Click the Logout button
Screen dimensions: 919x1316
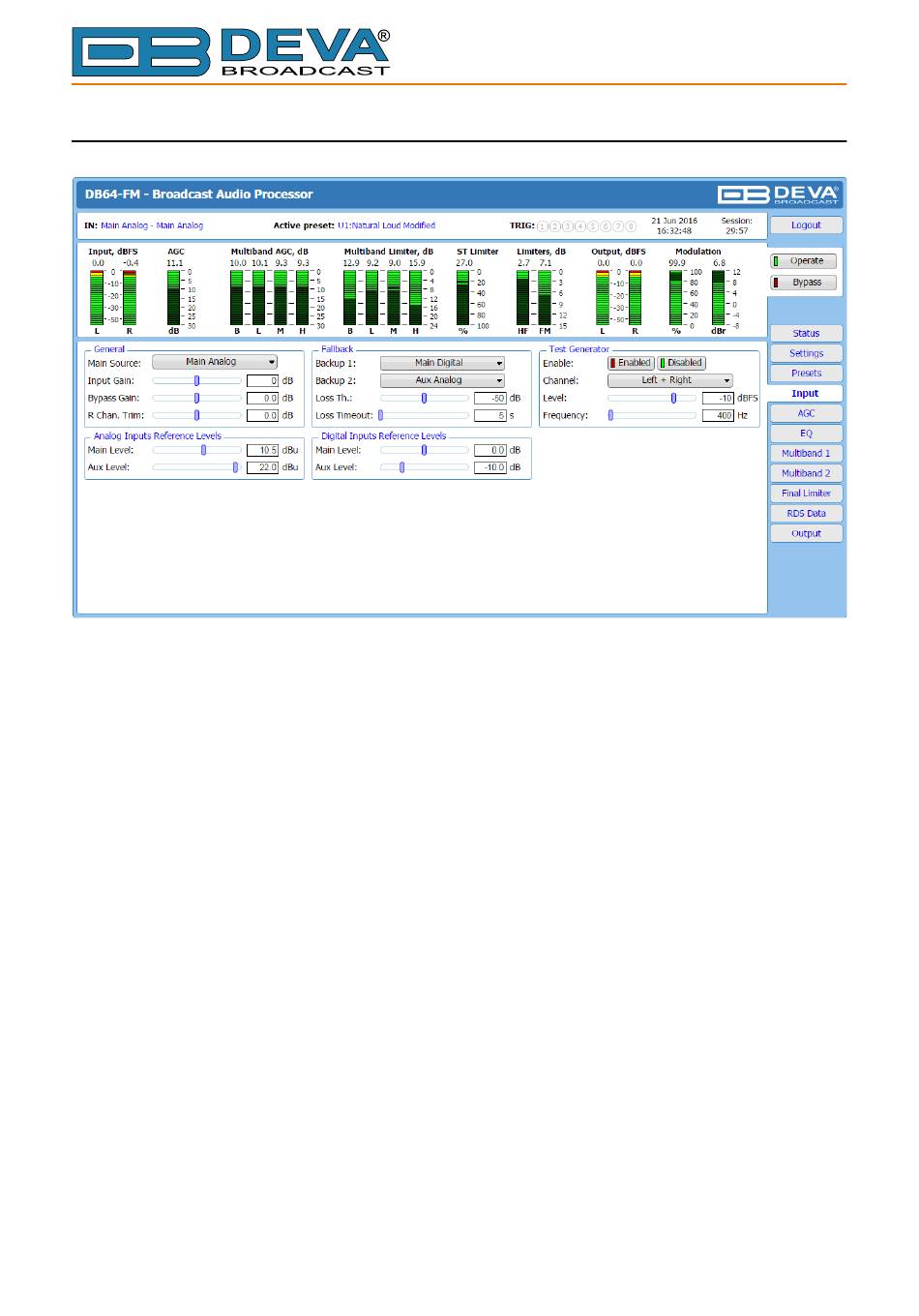click(806, 225)
